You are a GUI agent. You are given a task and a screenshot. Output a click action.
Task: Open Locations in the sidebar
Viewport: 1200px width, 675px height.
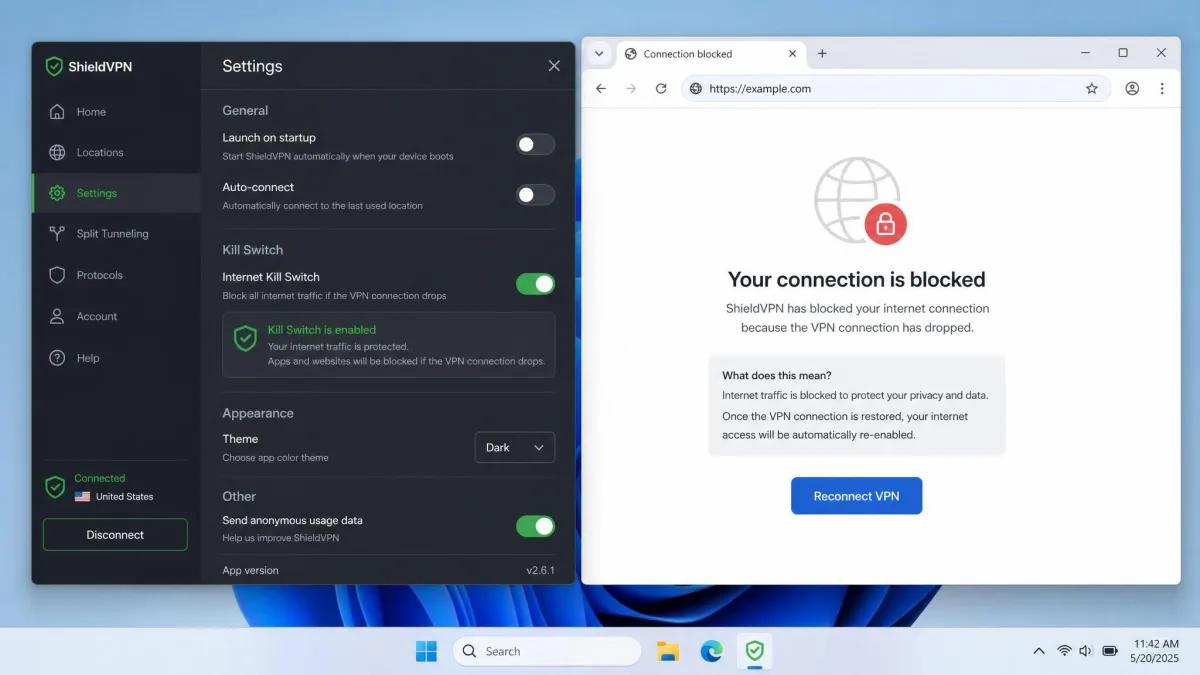click(116, 153)
